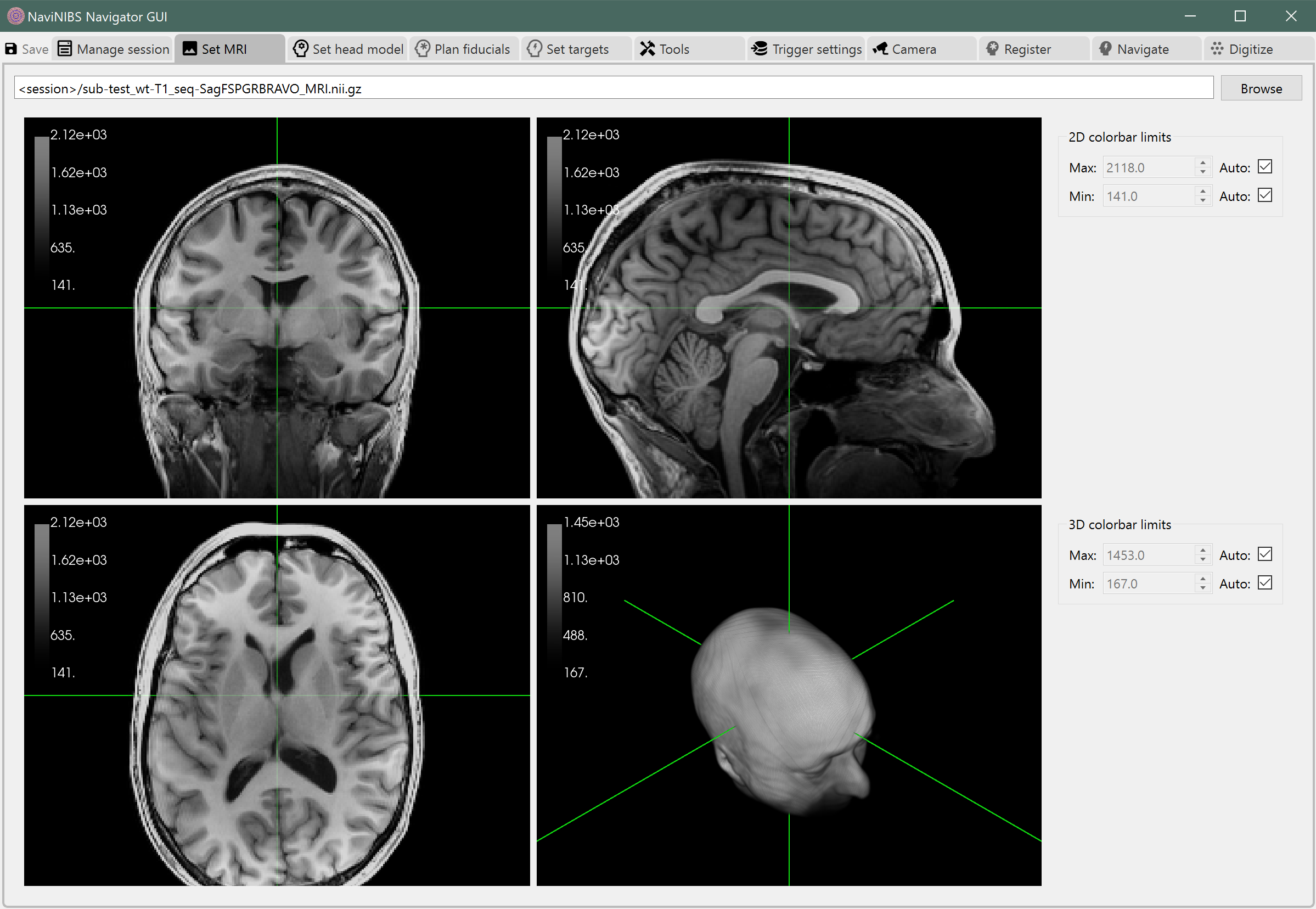Viewport: 1316px width, 909px height.
Task: Increase 2D colorbar Max with up arrow
Action: (1203, 162)
